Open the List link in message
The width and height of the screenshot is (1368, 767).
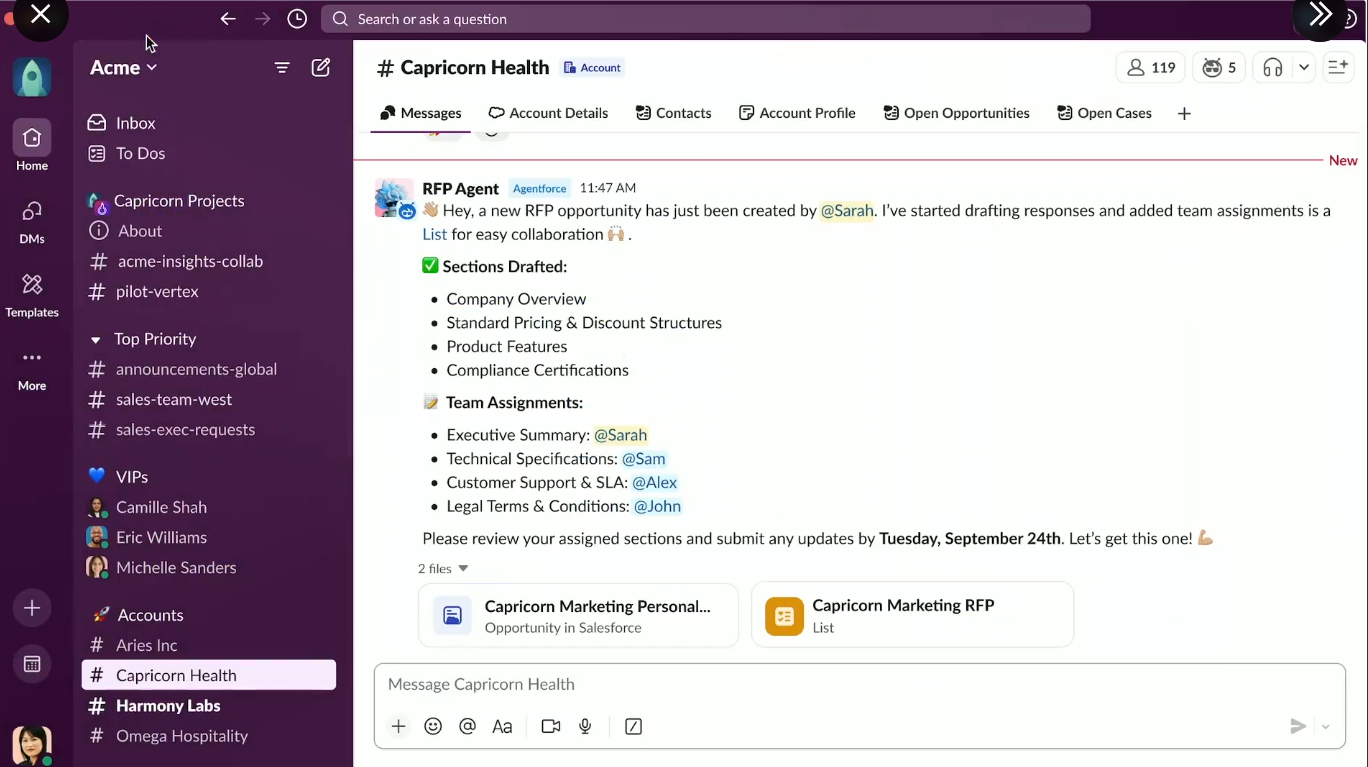434,235
